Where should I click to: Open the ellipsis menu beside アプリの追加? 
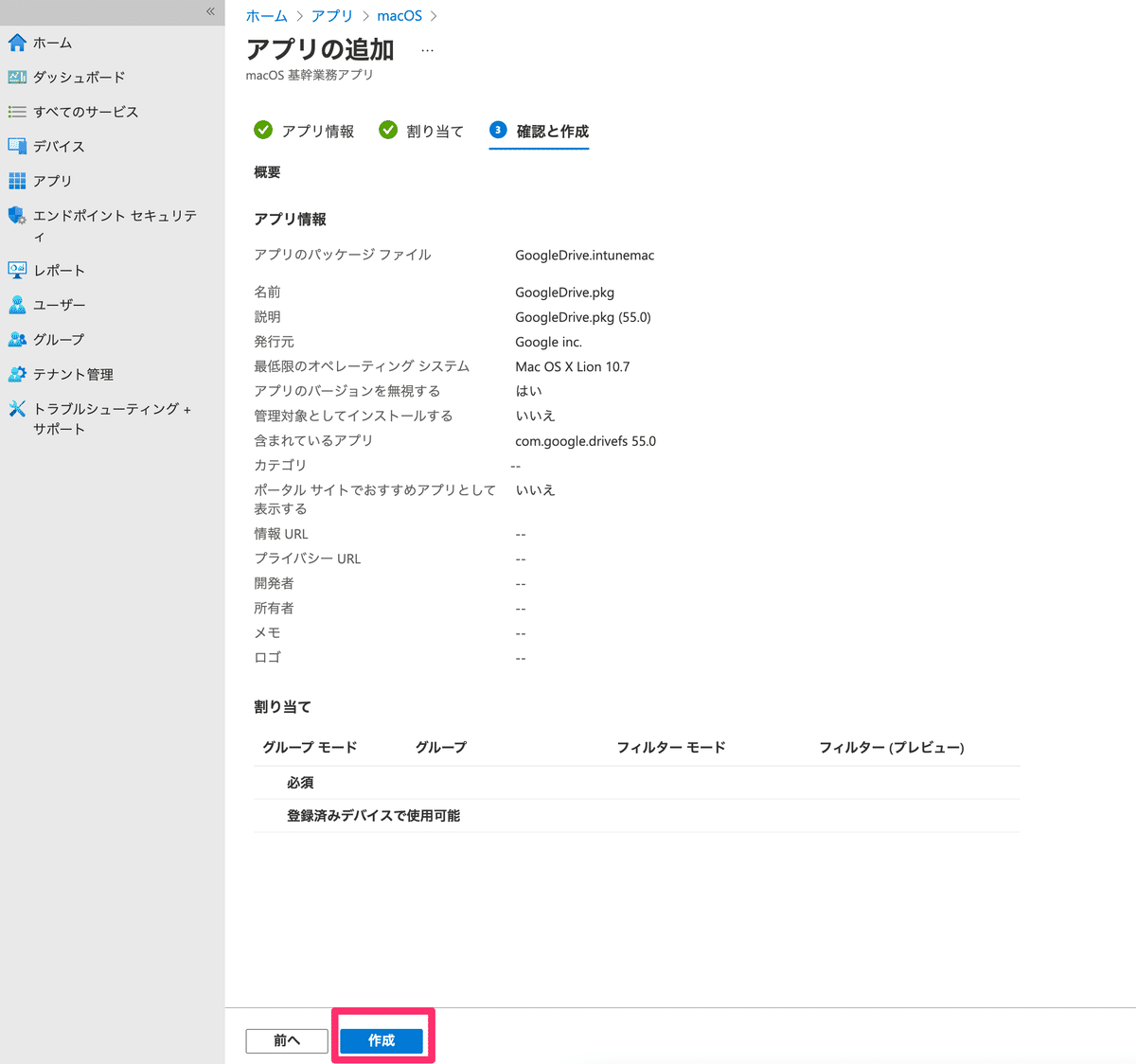coord(428,50)
